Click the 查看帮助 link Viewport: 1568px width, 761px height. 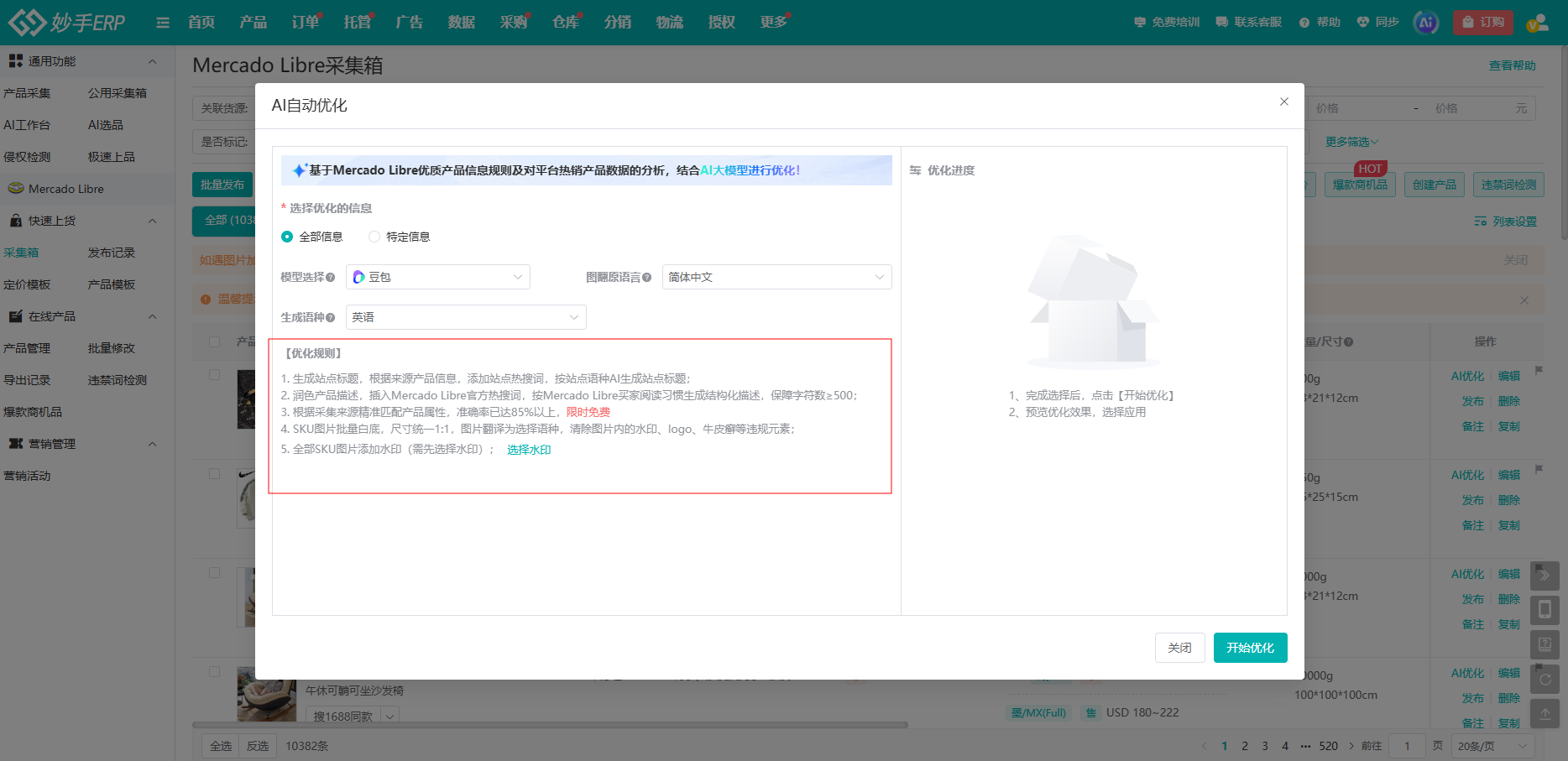[x=1513, y=65]
